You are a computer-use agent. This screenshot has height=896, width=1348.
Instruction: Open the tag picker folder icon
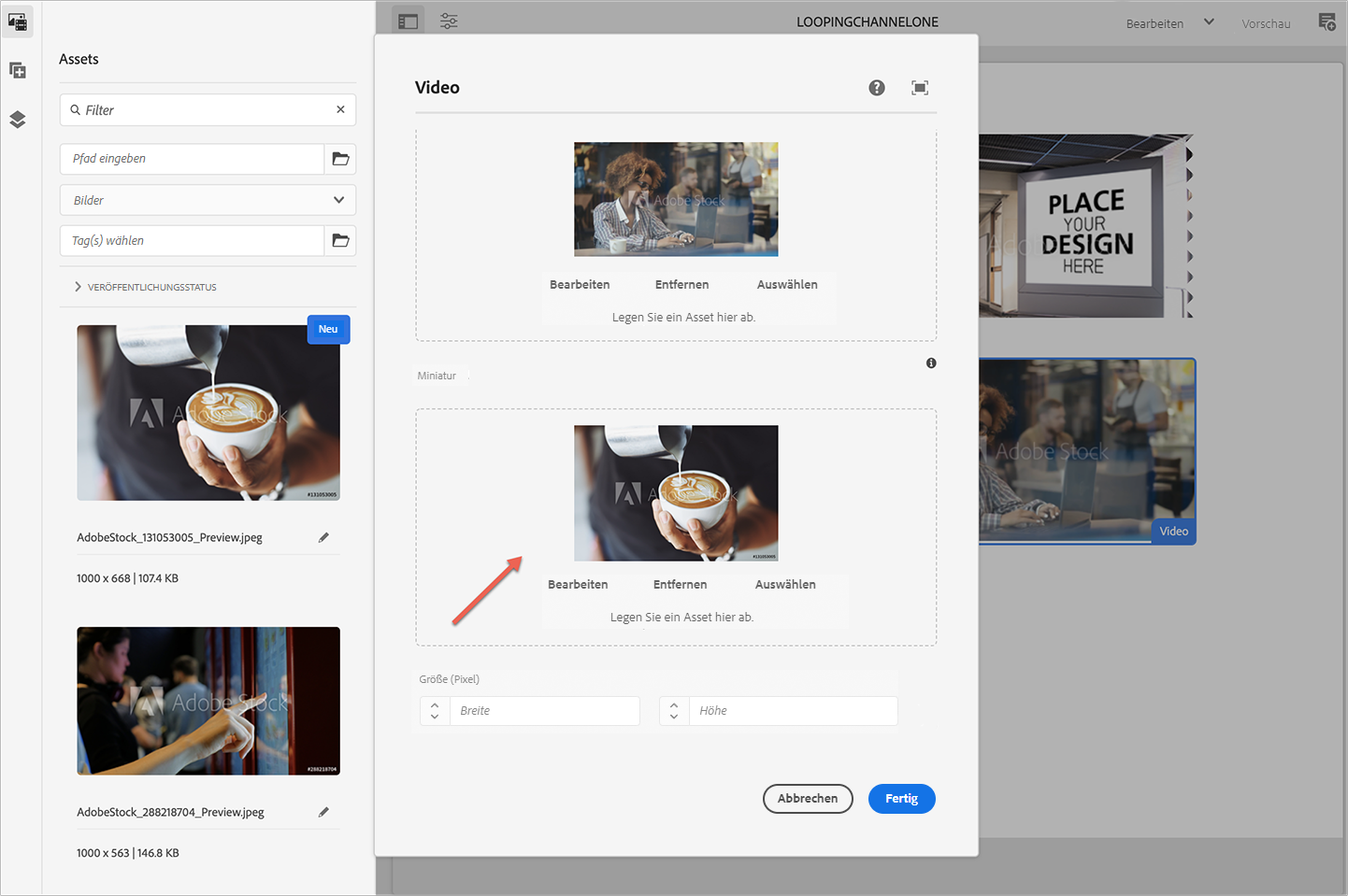coord(340,241)
